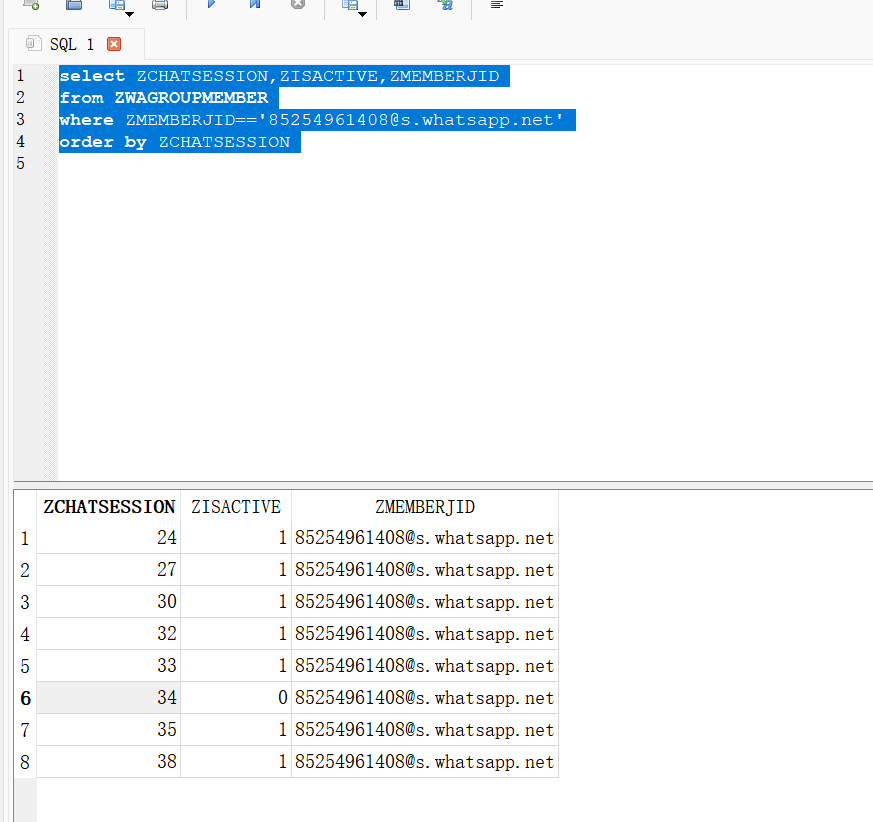Click ZCHATSESSION cell with value 32
The image size is (873, 822).
click(x=109, y=634)
